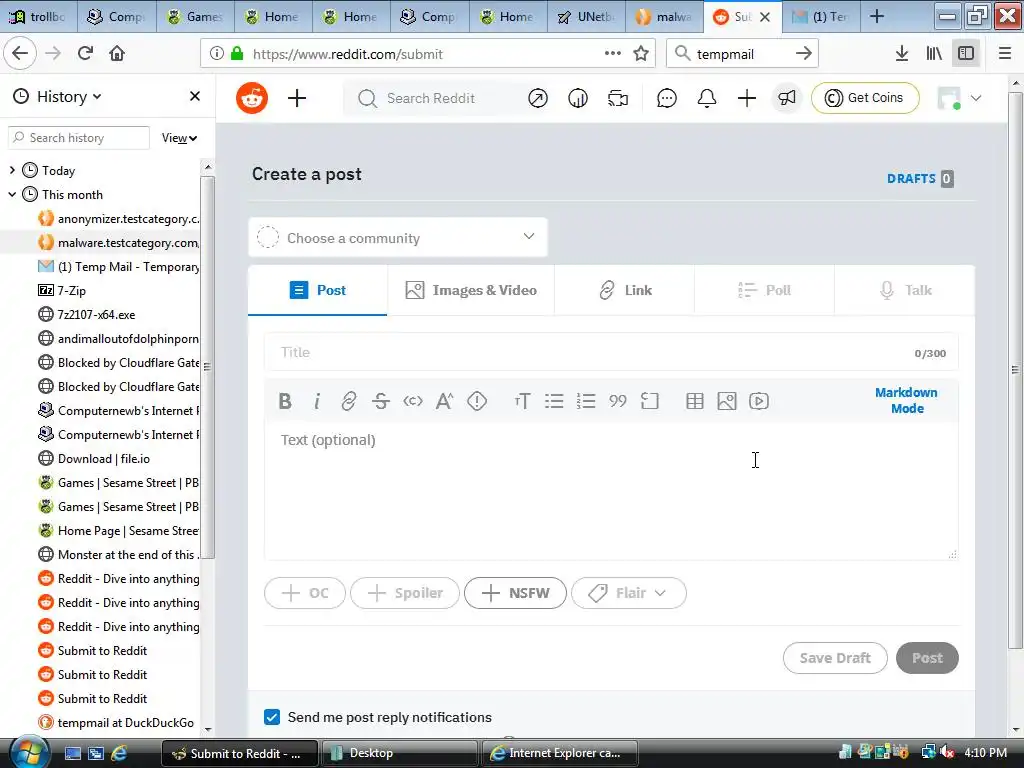Screen dimensions: 1024x768
Task: Open the history View dropdown
Action: click(179, 138)
